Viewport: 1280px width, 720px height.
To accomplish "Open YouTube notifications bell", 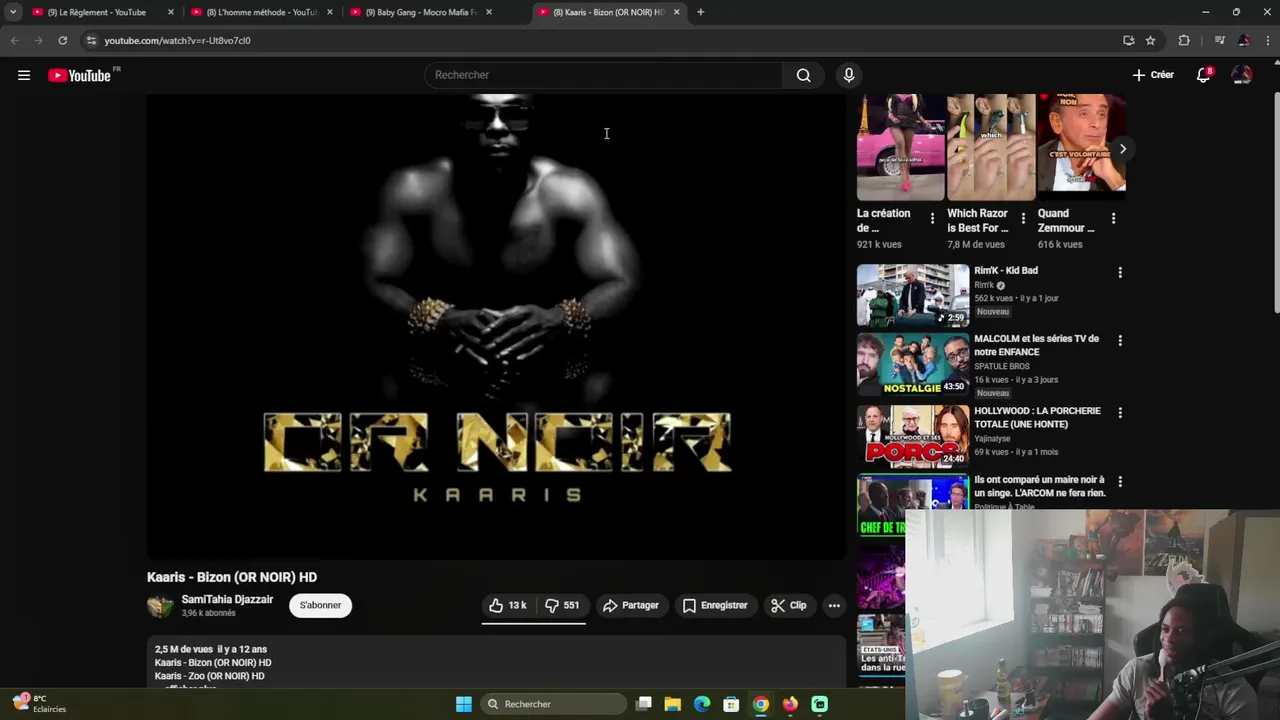I will pyautogui.click(x=1204, y=75).
